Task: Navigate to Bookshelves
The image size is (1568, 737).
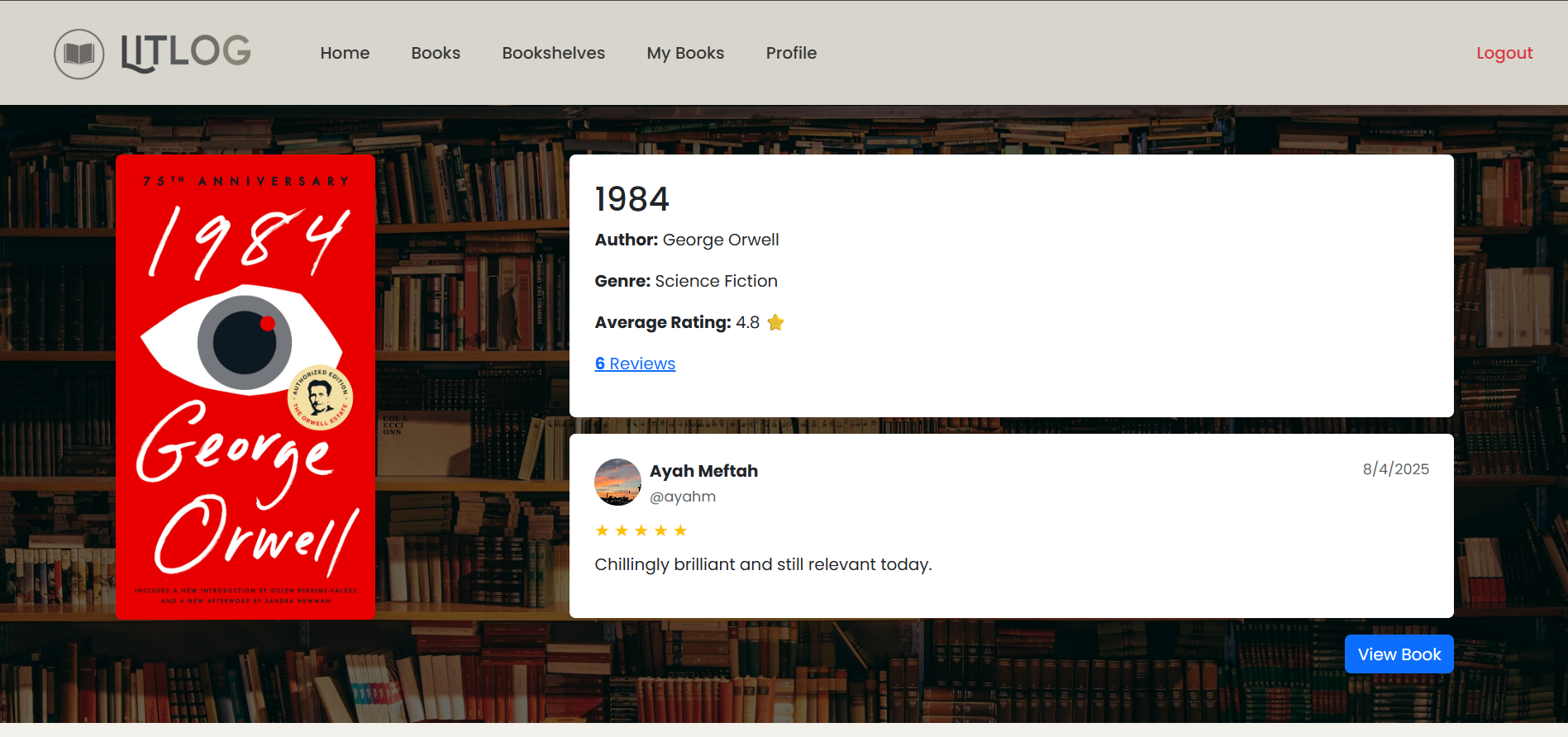Action: [x=553, y=53]
